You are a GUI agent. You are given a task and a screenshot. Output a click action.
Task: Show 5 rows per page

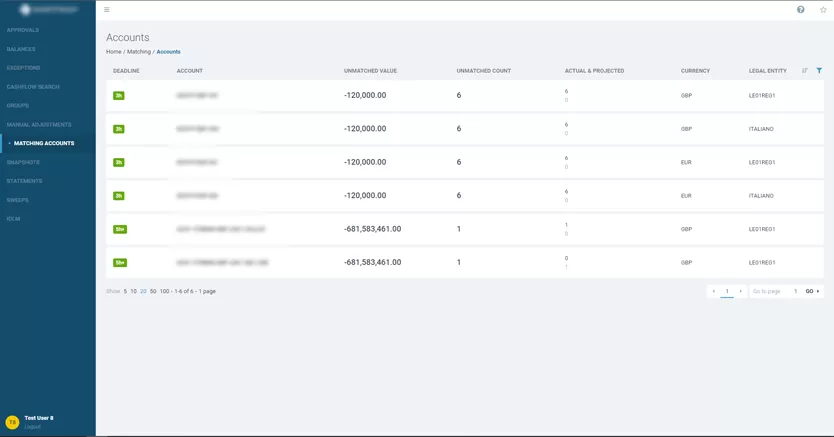coord(125,291)
